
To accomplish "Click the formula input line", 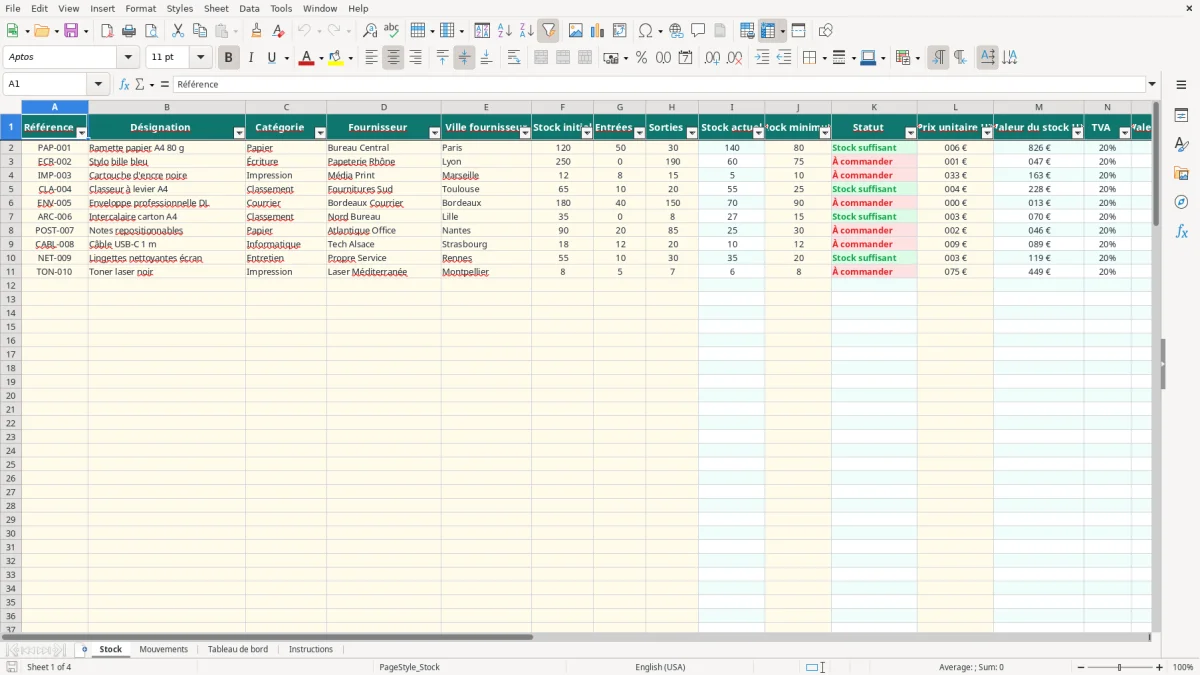I will coord(659,84).
